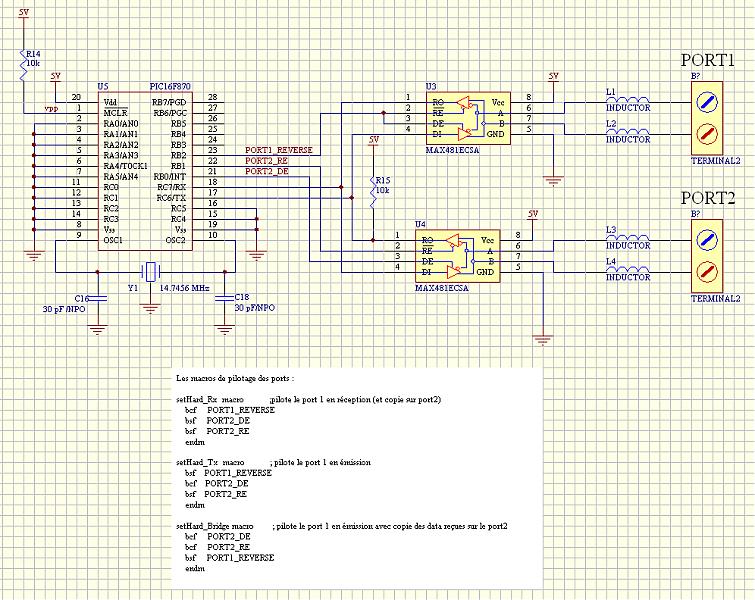Image resolution: width=755 pixels, height=600 pixels.
Task: Select the PORT2 title text
Action: [707, 198]
